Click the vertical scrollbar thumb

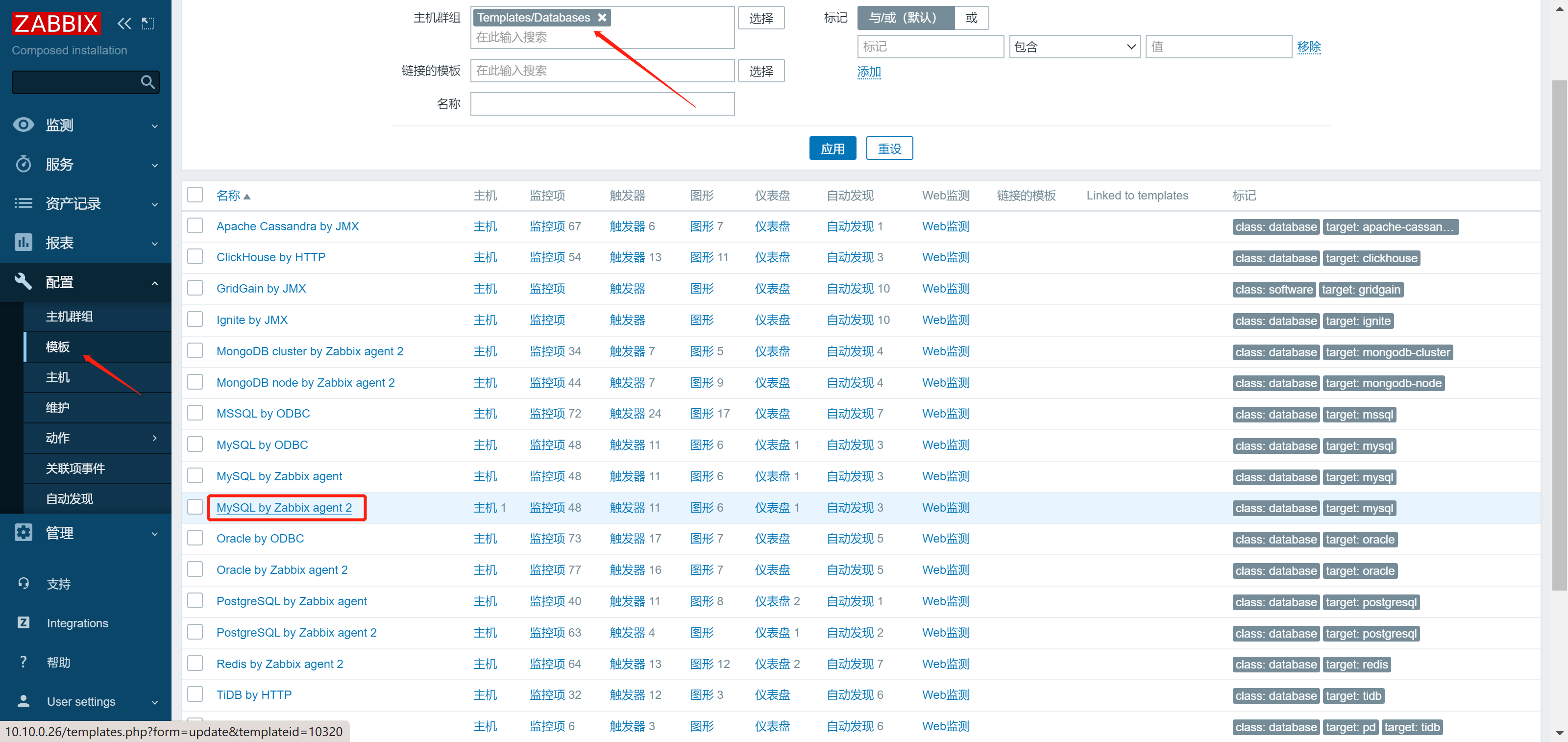point(1560,335)
